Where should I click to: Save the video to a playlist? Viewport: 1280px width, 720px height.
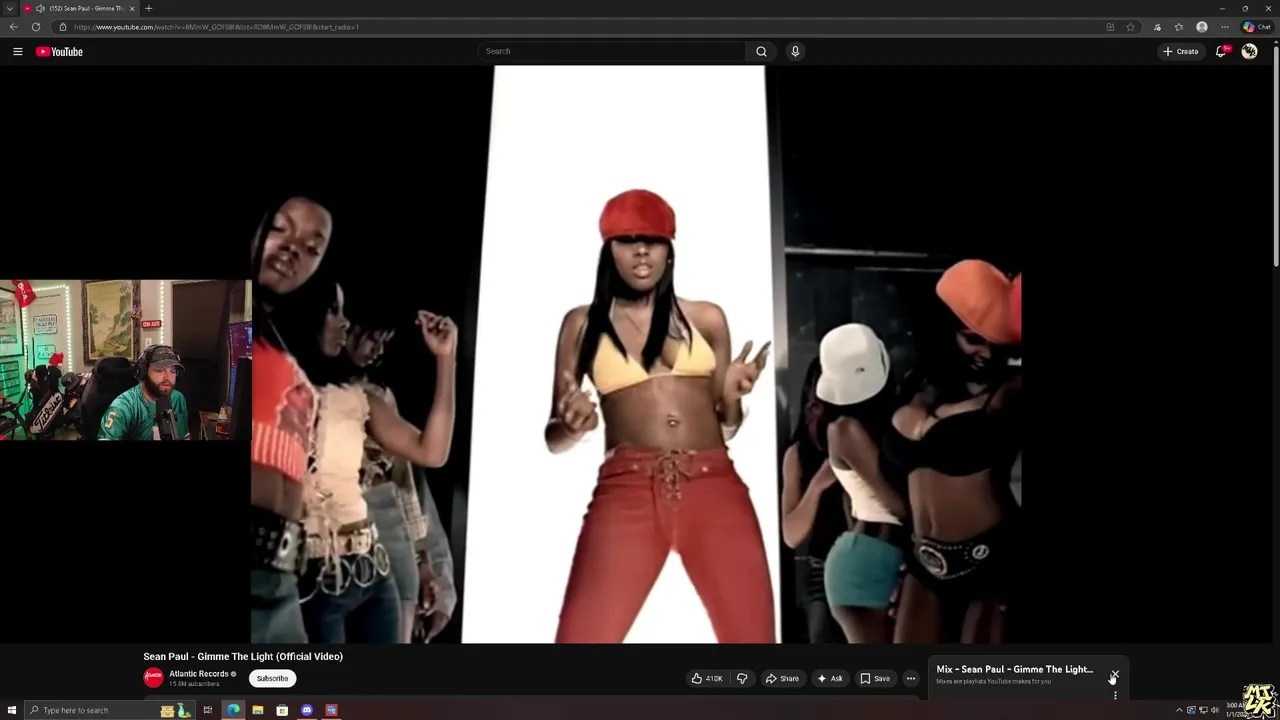pos(875,678)
